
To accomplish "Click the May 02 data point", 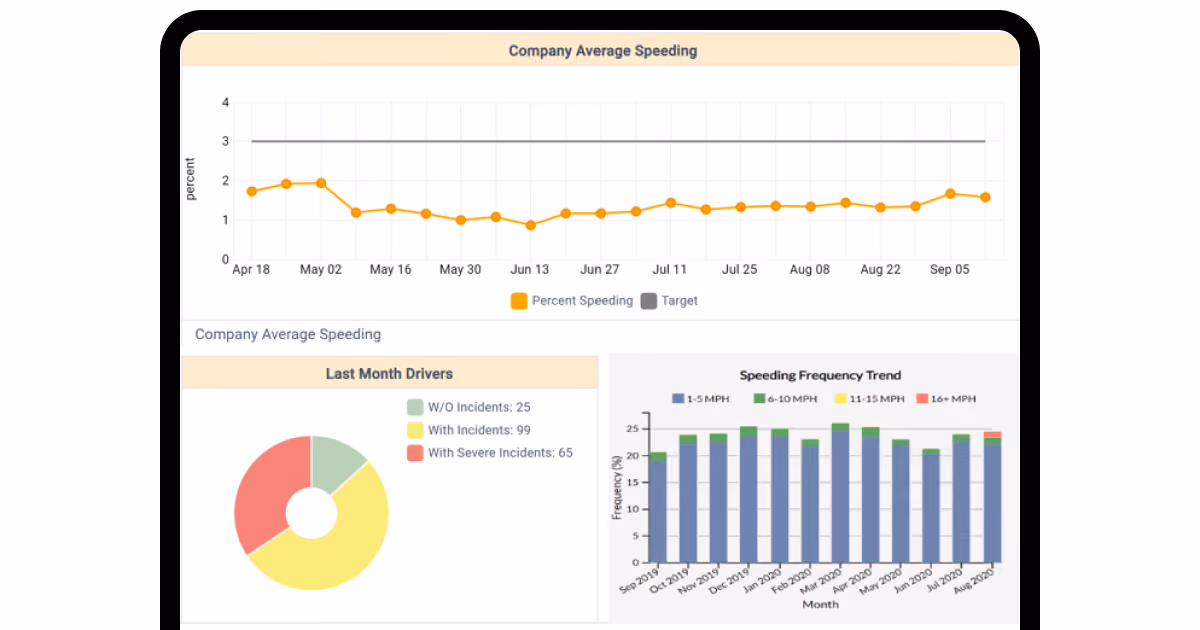I will coord(321,183).
